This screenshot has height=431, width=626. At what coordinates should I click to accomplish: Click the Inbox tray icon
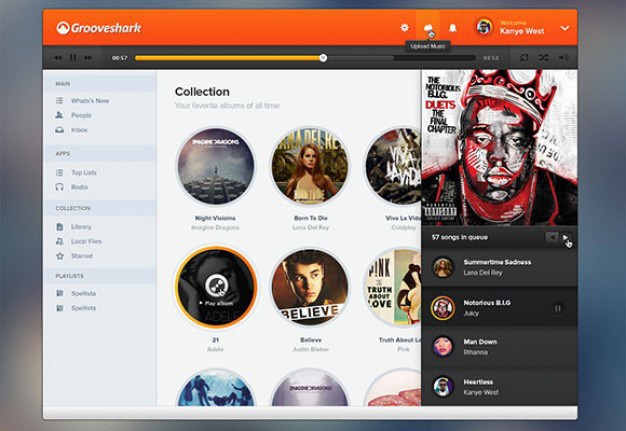pyautogui.click(x=59, y=130)
